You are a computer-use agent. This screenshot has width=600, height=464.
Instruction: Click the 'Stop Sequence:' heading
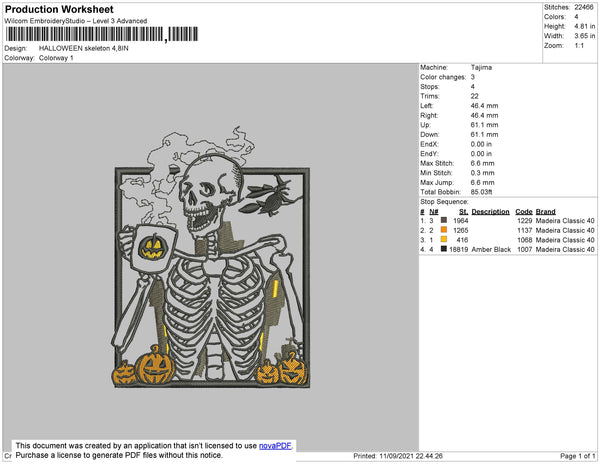444,202
